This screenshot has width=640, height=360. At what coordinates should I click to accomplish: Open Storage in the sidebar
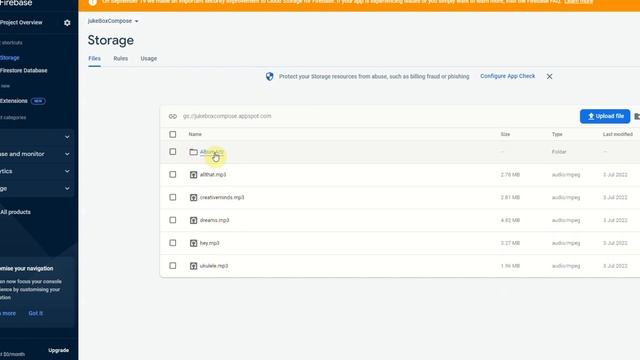(10, 58)
